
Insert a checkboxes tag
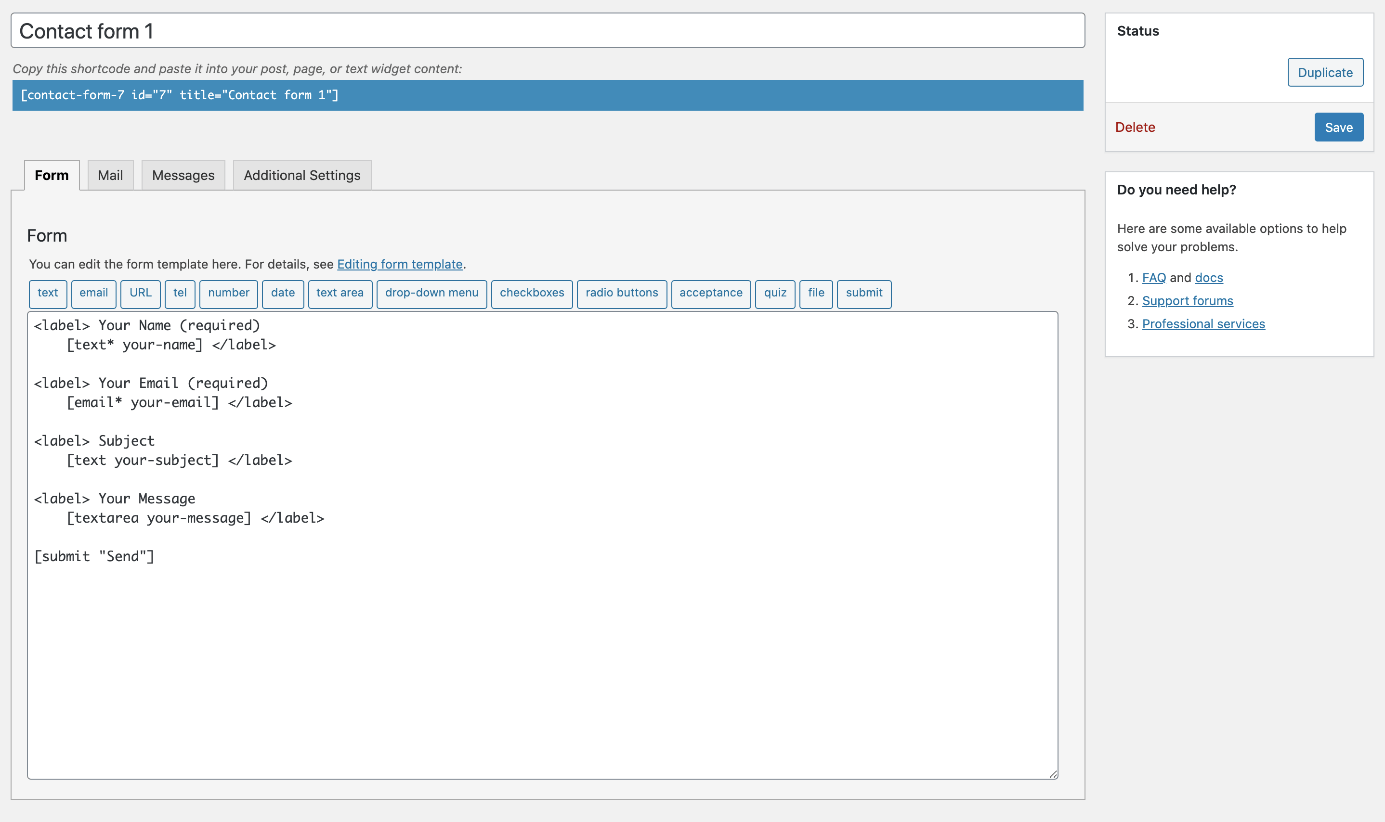(x=532, y=293)
